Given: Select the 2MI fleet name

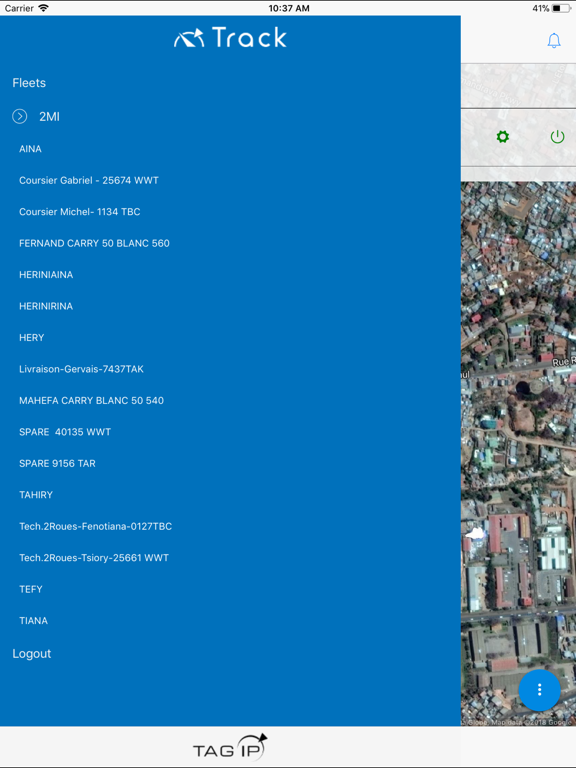Looking at the screenshot, I should click(49, 117).
